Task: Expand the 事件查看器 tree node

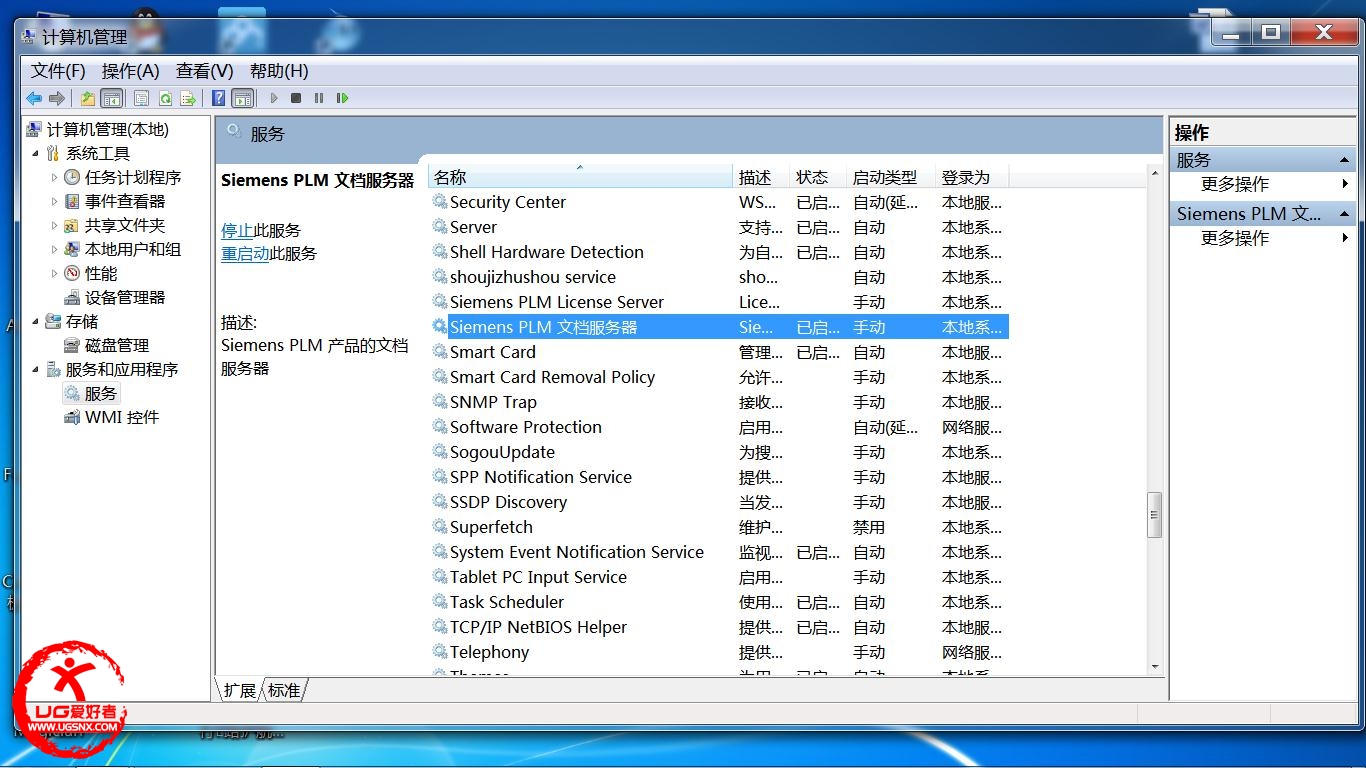Action: point(54,202)
